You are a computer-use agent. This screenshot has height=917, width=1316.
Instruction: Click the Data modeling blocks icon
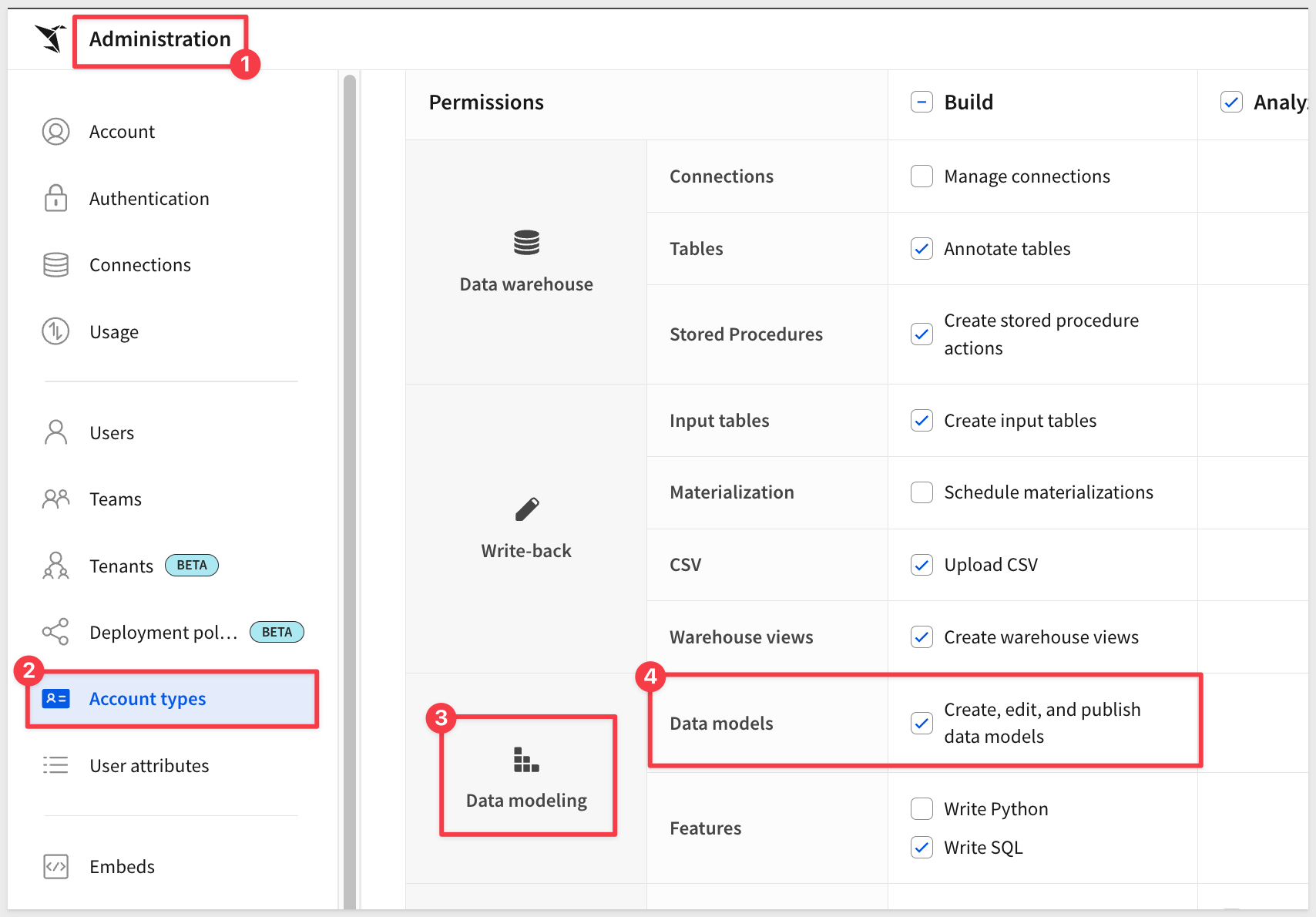[x=526, y=760]
